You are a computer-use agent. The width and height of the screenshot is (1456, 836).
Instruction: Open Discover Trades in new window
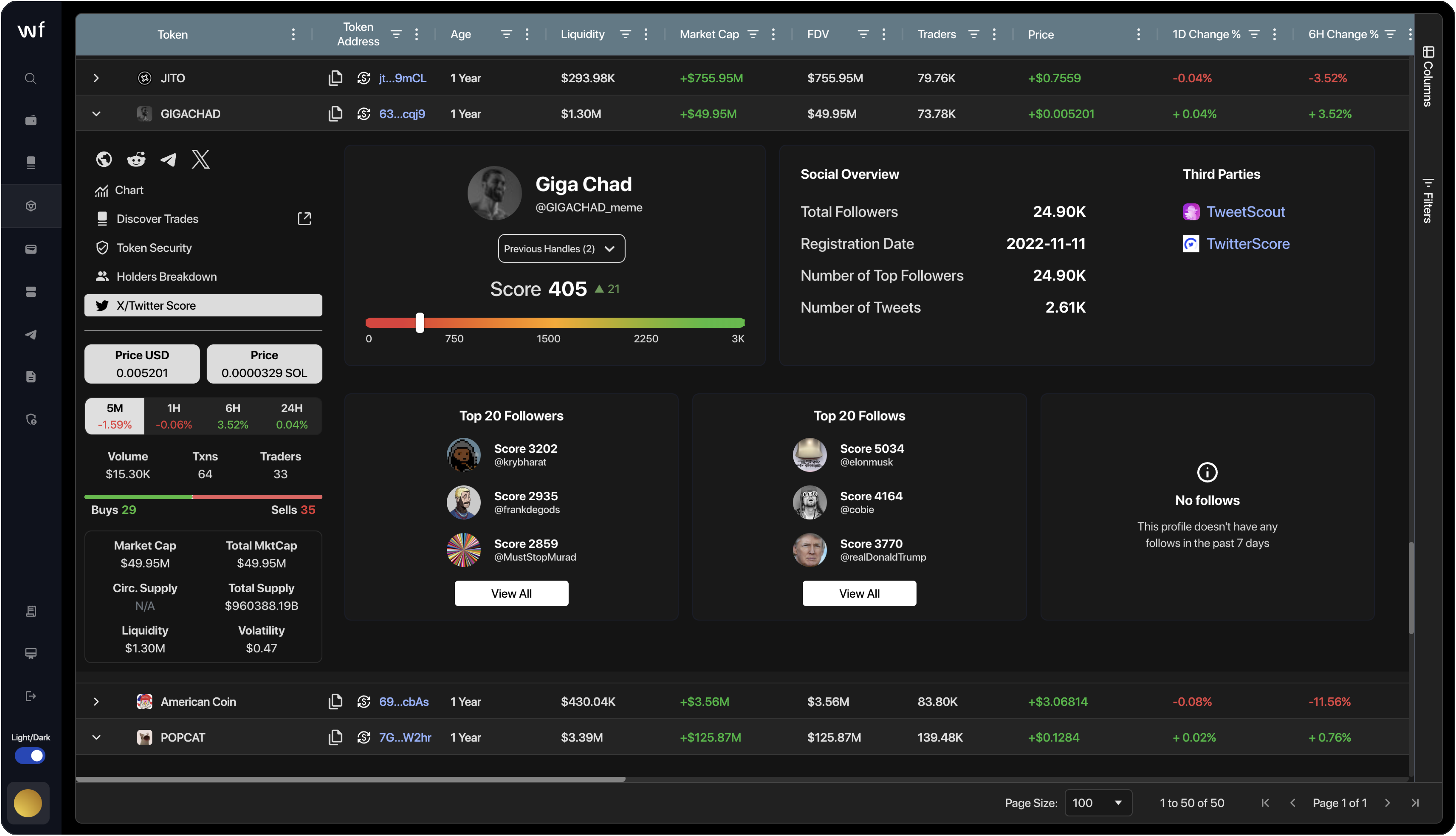(x=304, y=219)
